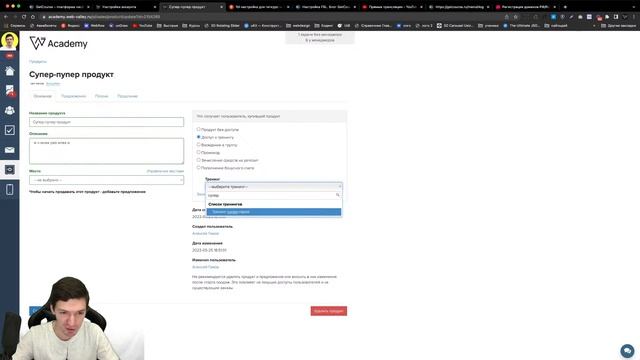Click the search magnifier in training dropdown

click(338, 195)
